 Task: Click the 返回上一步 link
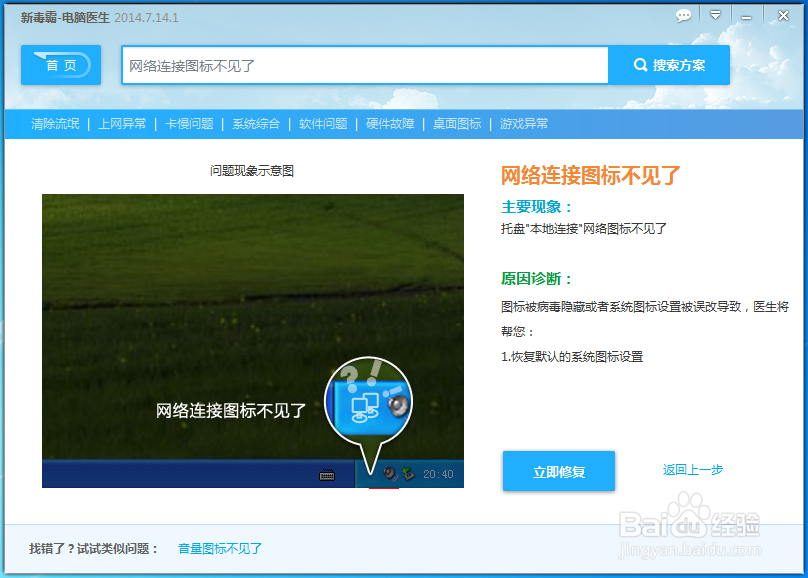[693, 470]
